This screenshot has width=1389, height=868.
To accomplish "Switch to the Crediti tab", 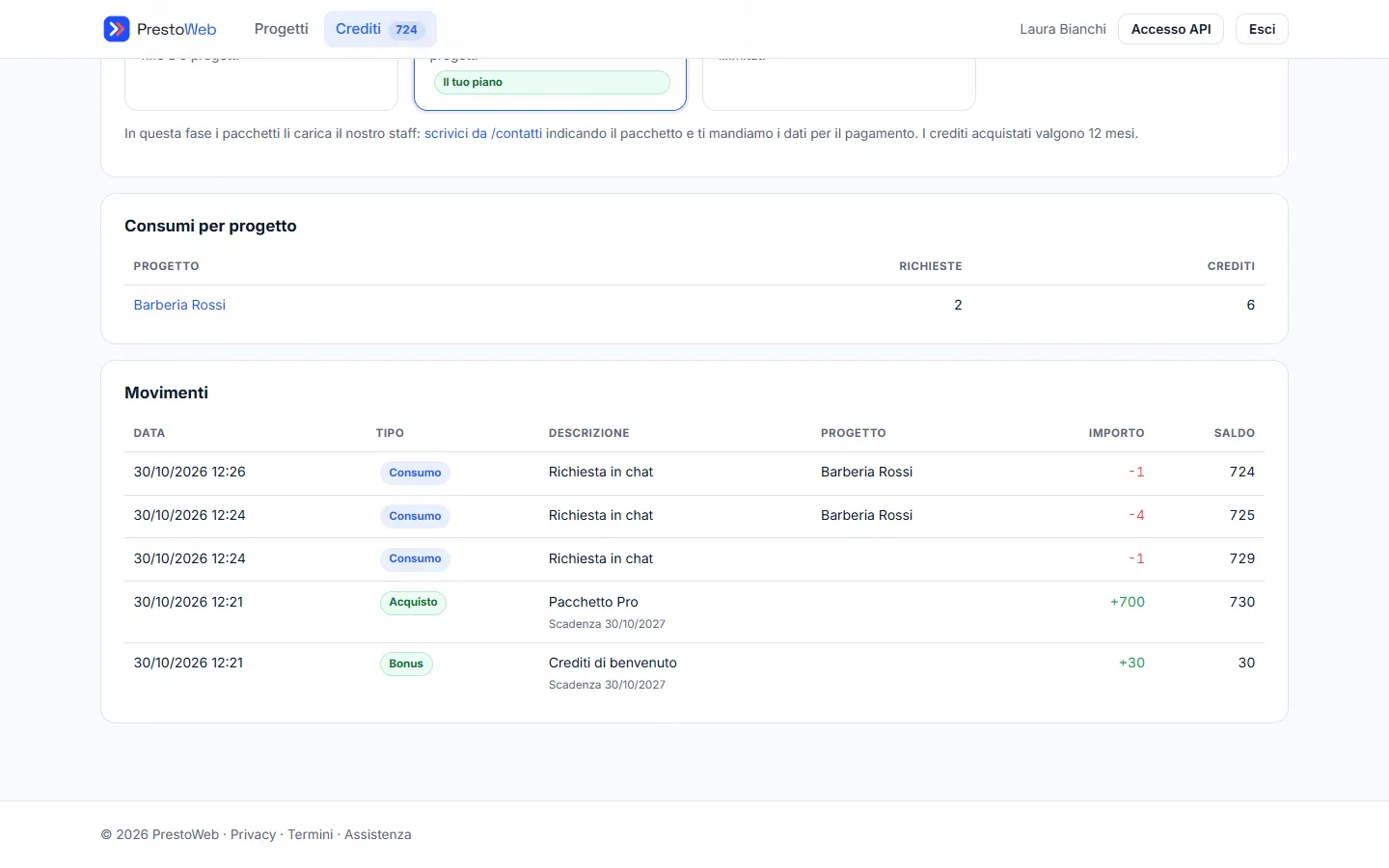I will coord(380,29).
